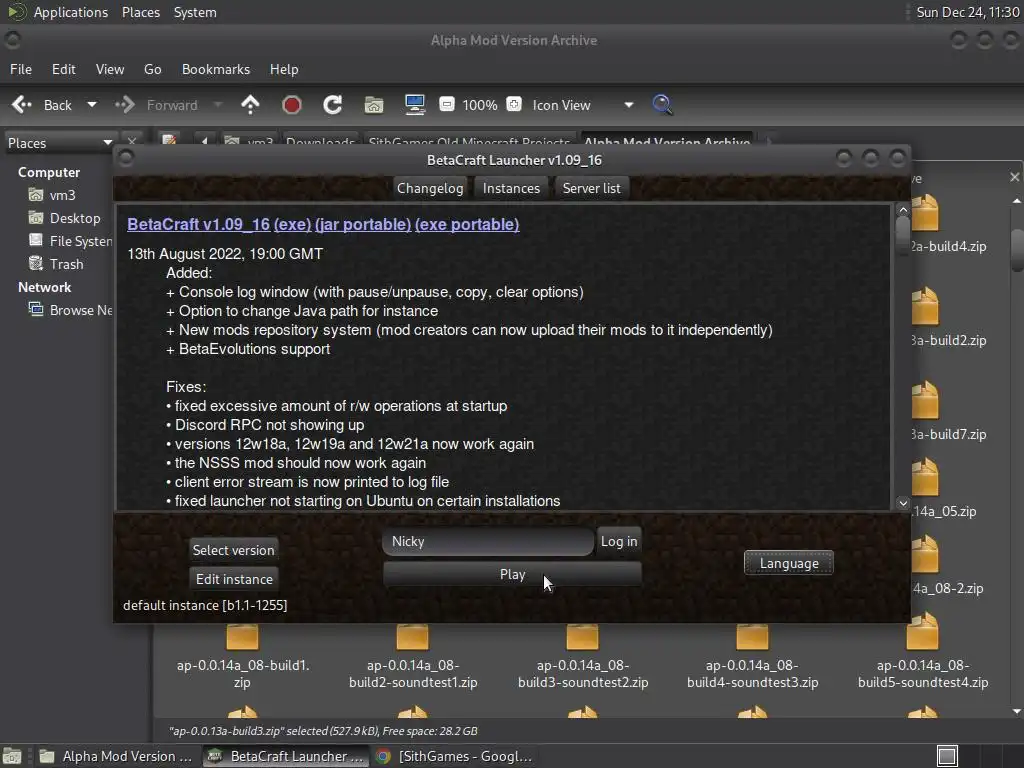Click the Computer toolbar icon
The height and width of the screenshot is (768, 1024).
415,104
